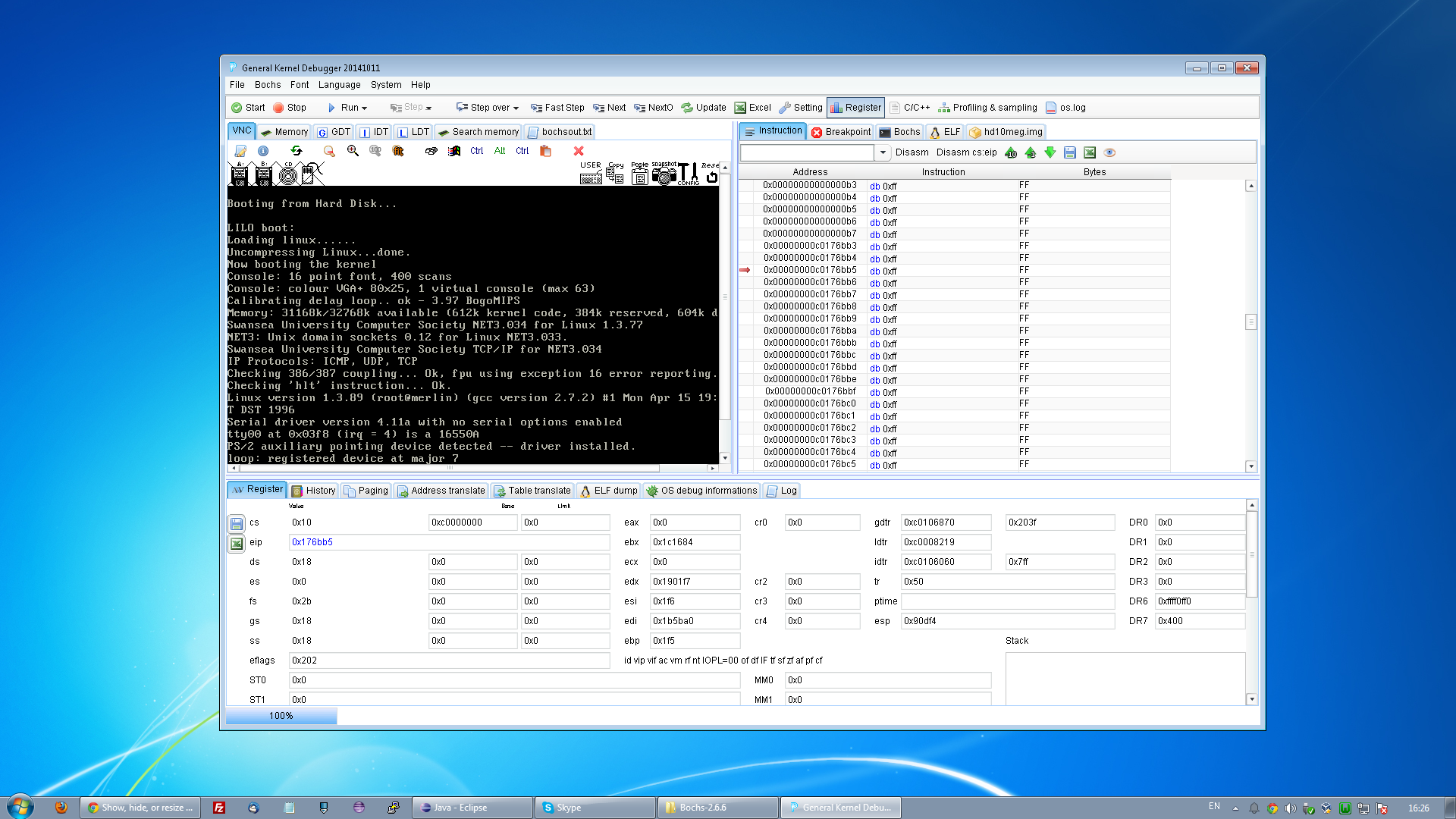The height and width of the screenshot is (819, 1456).
Task: Click the Bochs snapshot camera icon
Action: point(664,174)
